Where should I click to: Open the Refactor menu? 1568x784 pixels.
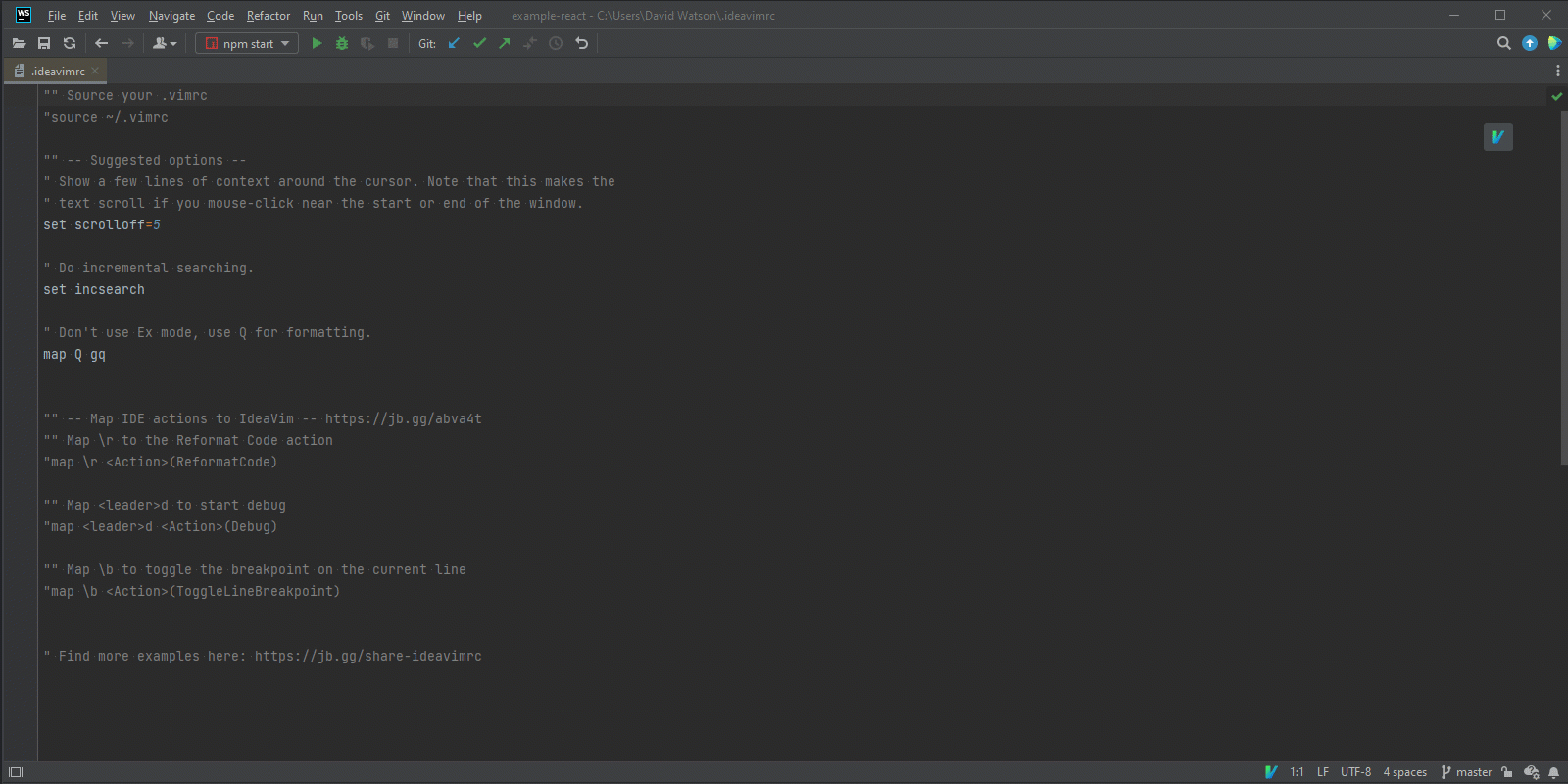coord(269,16)
